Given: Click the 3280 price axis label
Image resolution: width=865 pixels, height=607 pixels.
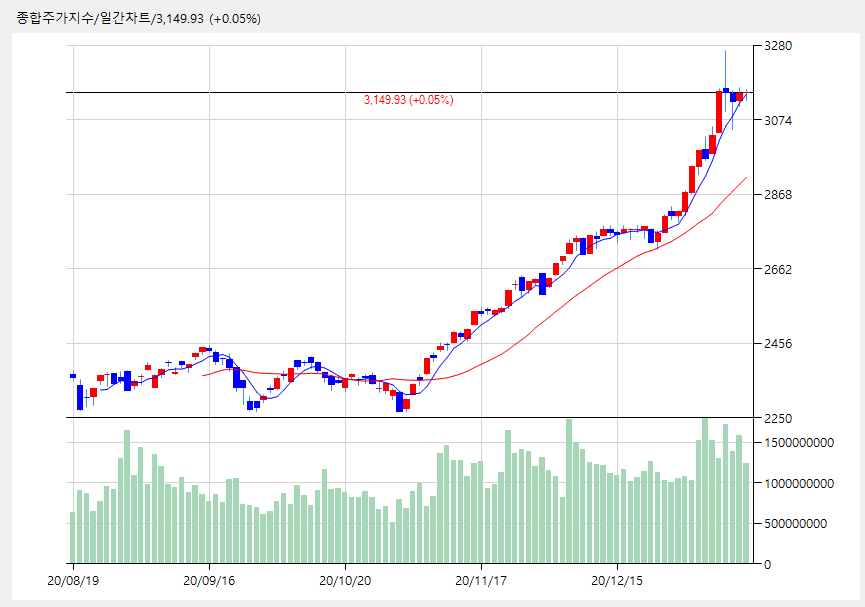Looking at the screenshot, I should tap(778, 46).
